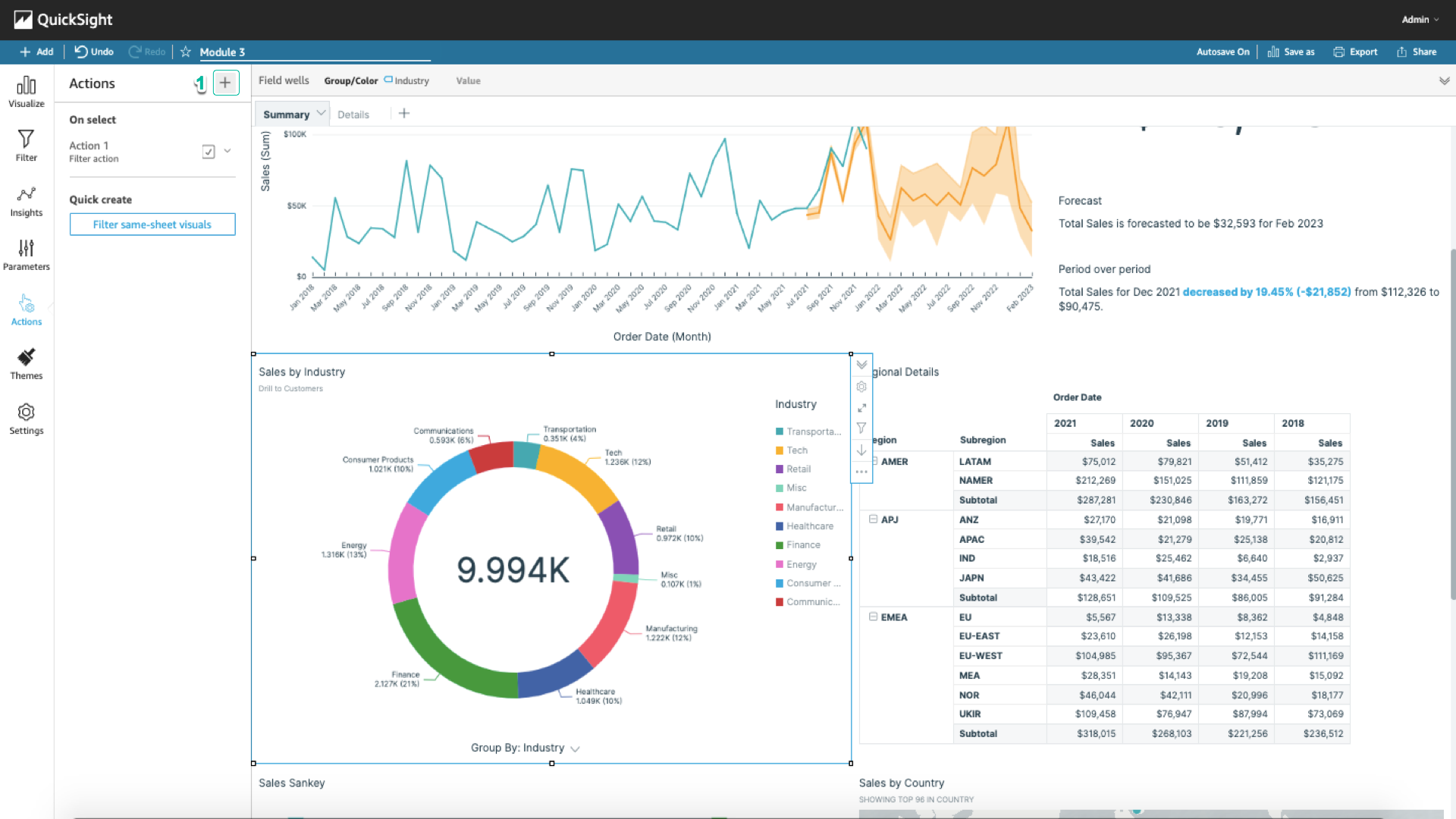Click the Healthcare legend entry
The image size is (1456, 819).
[x=804, y=526]
